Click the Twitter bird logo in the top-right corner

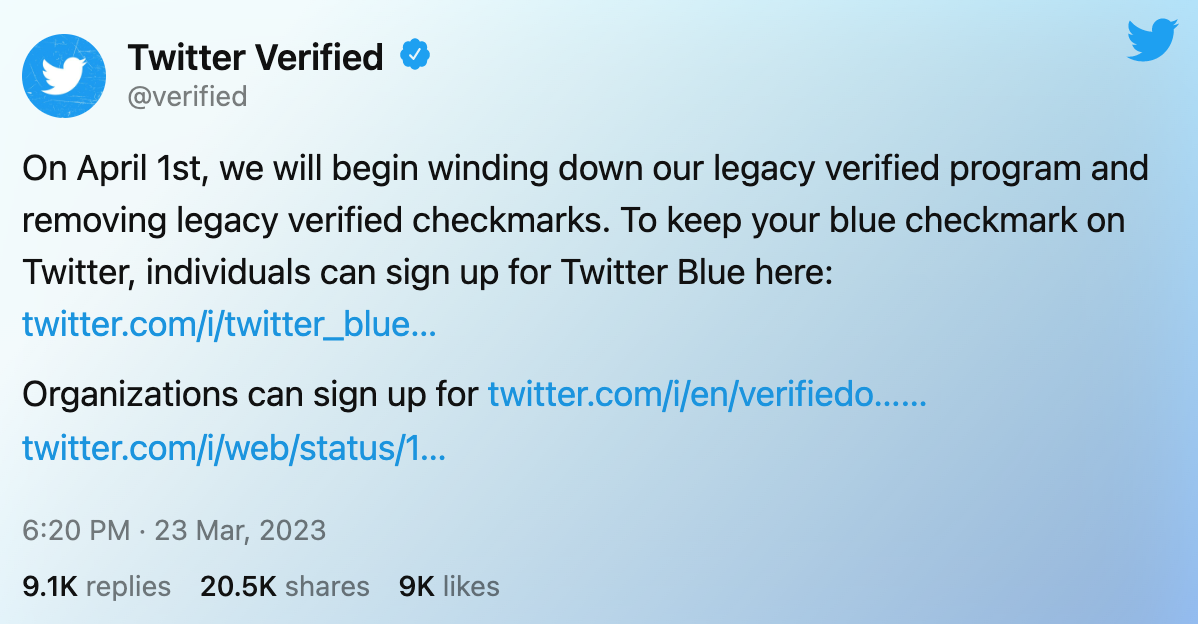pyautogui.click(x=1151, y=40)
